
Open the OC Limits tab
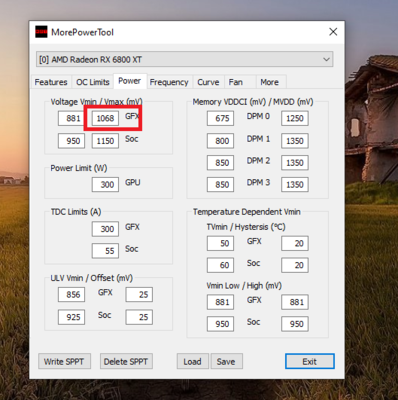(x=93, y=82)
